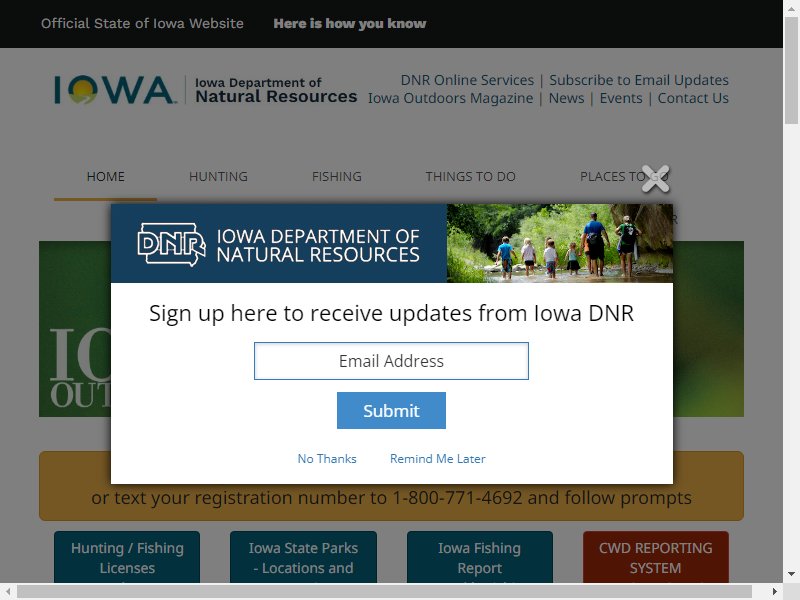The image size is (800, 600).
Task: Expand 'Here is how you know' notice
Action: (349, 23)
